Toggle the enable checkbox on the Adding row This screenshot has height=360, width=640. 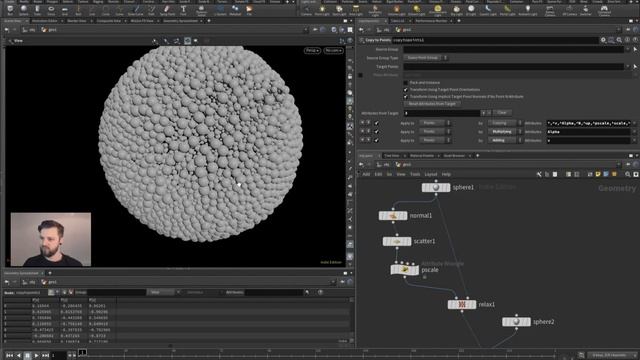coord(376,140)
